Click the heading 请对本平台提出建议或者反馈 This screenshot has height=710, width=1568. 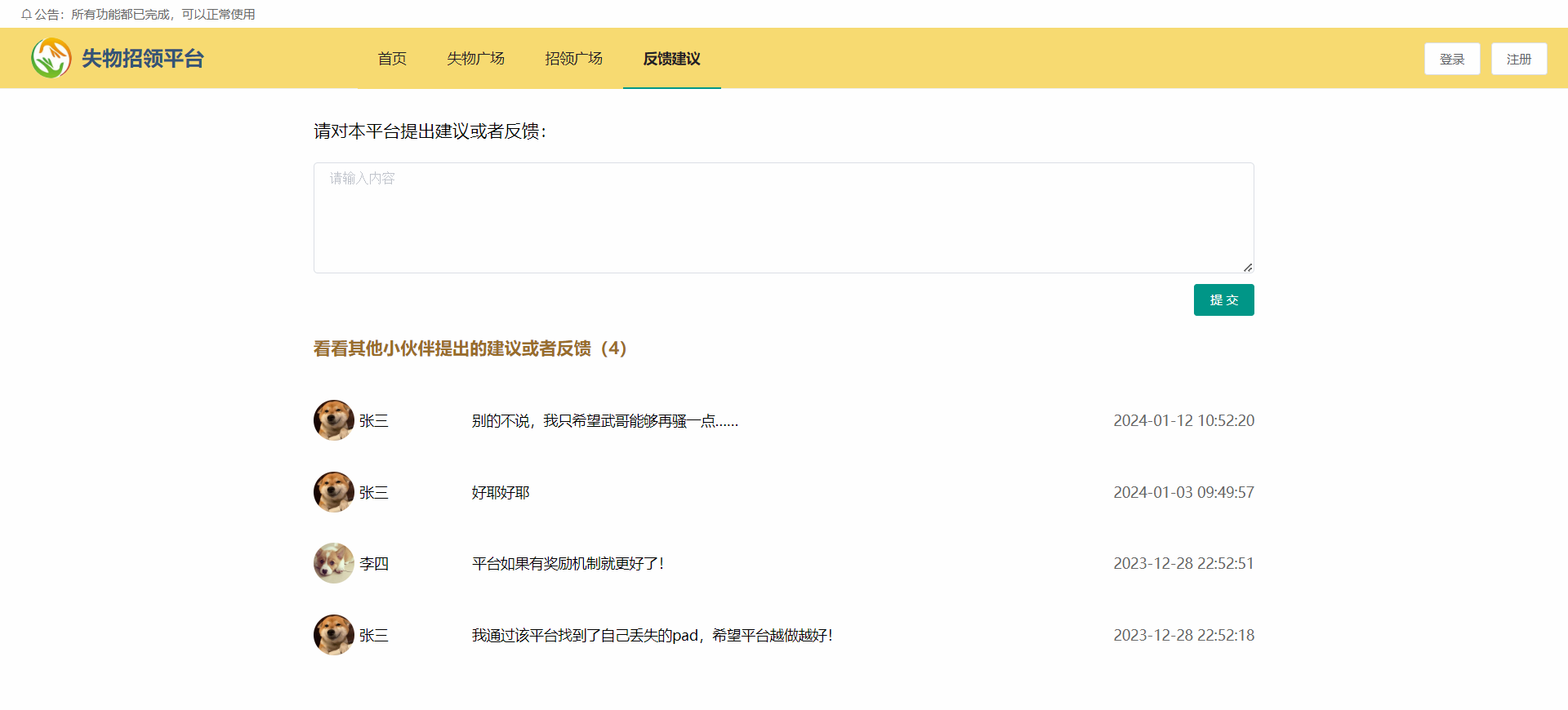coord(430,131)
